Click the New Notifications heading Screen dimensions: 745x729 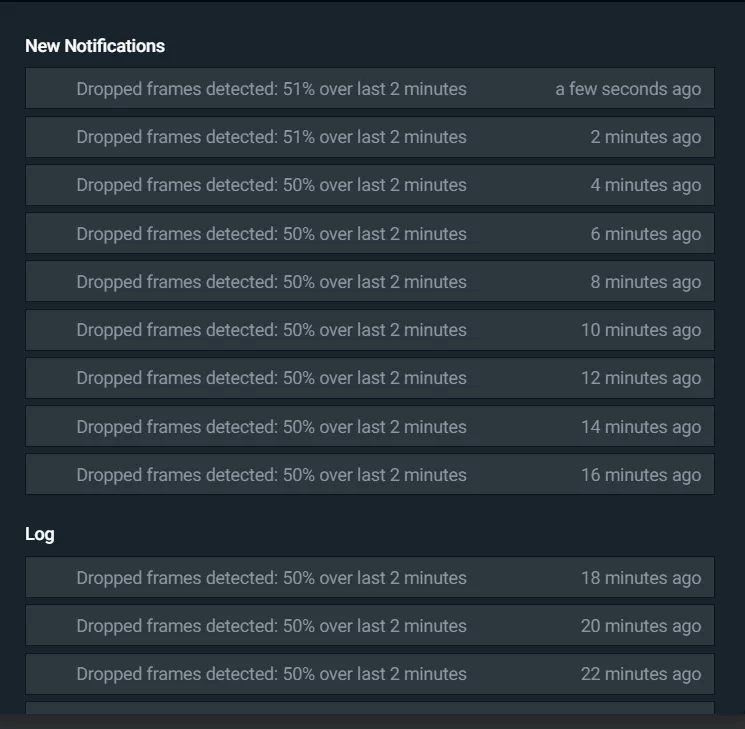(x=95, y=46)
